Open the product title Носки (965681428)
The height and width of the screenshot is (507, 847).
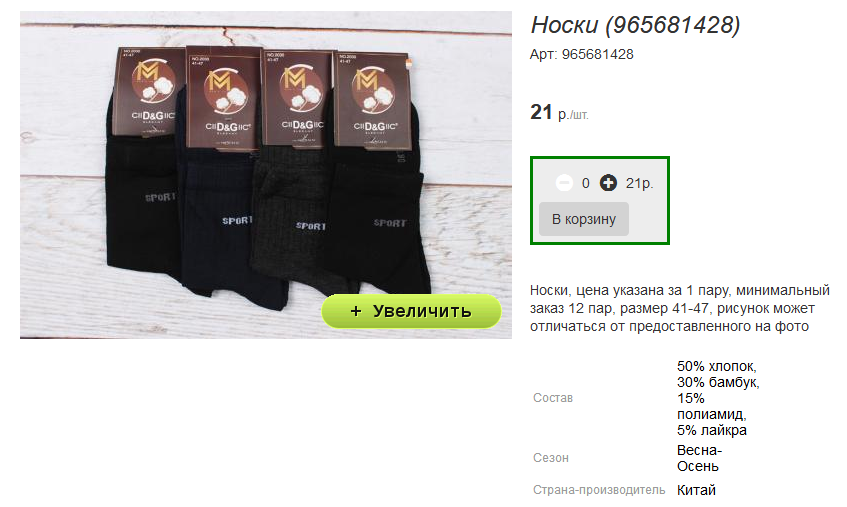635,25
